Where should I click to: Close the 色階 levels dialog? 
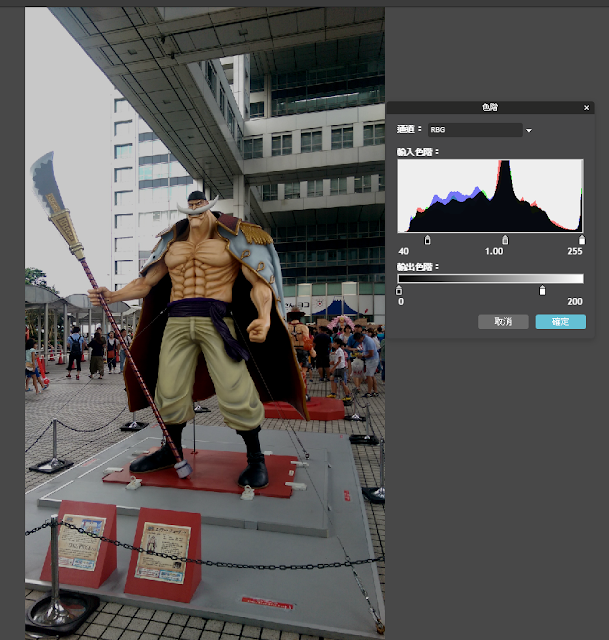click(x=586, y=108)
